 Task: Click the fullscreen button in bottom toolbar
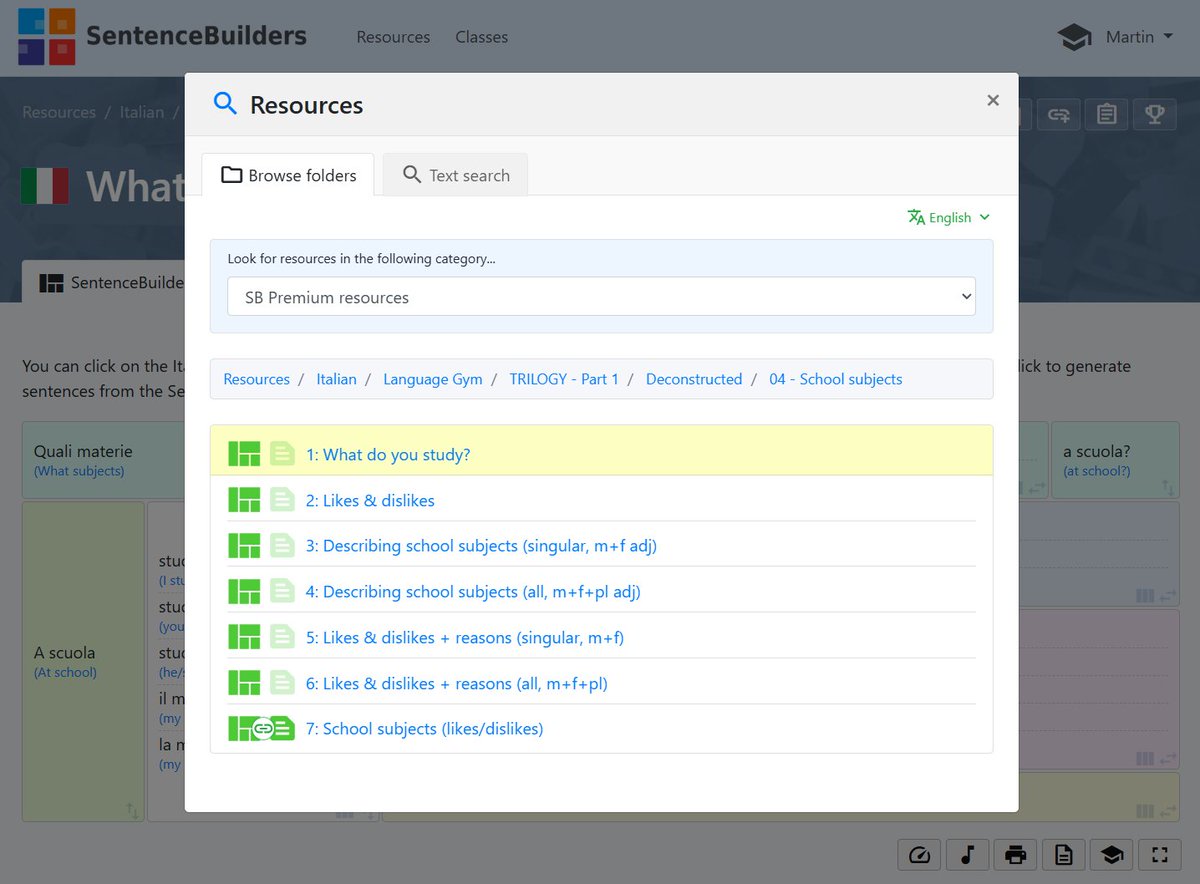click(x=1159, y=854)
